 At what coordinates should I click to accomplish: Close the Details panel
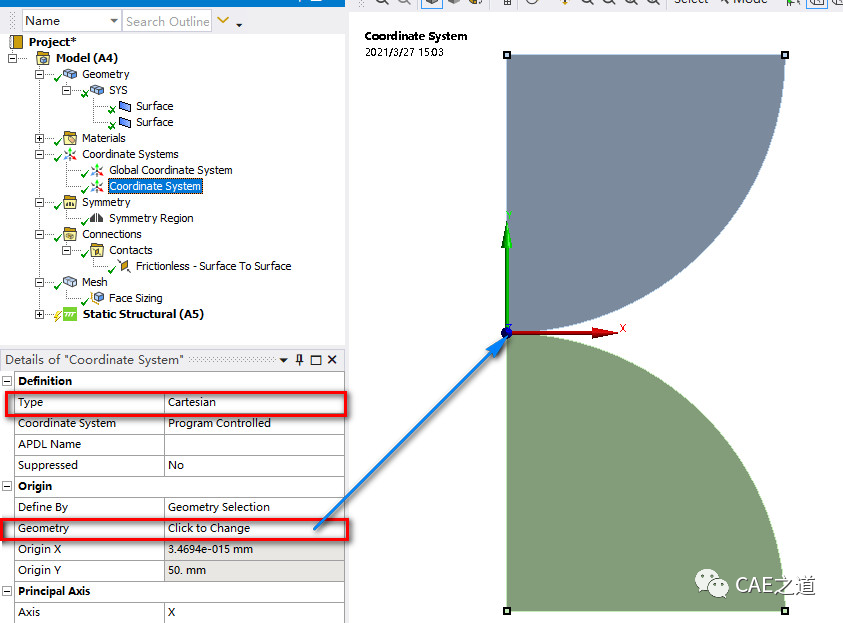tap(332, 360)
